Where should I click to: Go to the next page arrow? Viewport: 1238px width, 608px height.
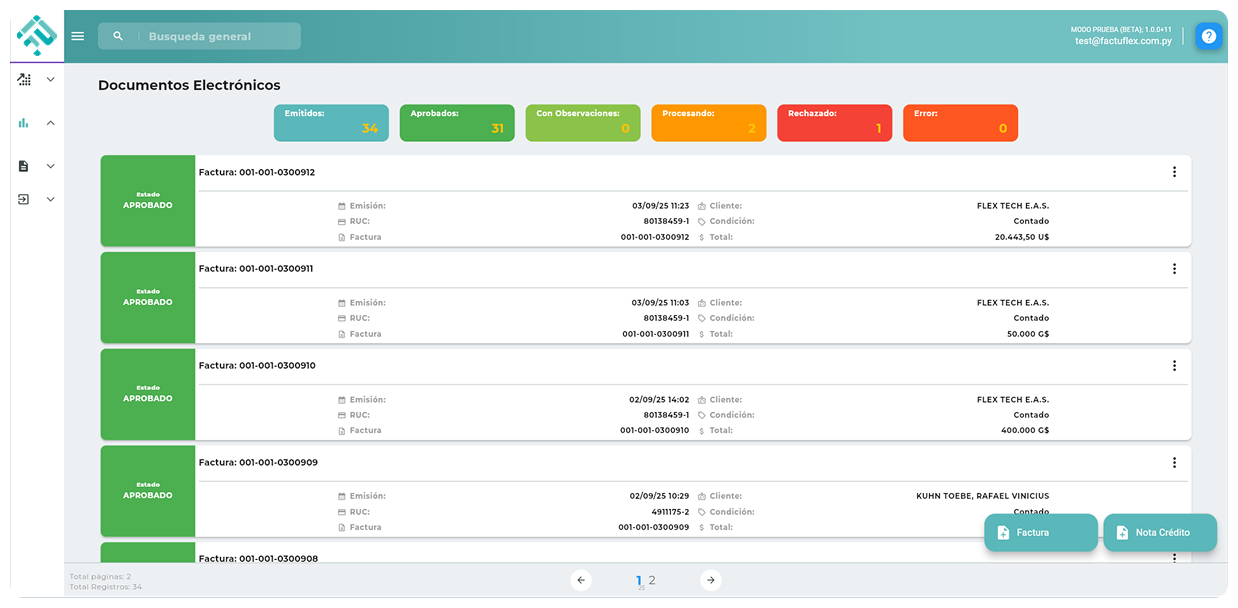pyautogui.click(x=710, y=580)
